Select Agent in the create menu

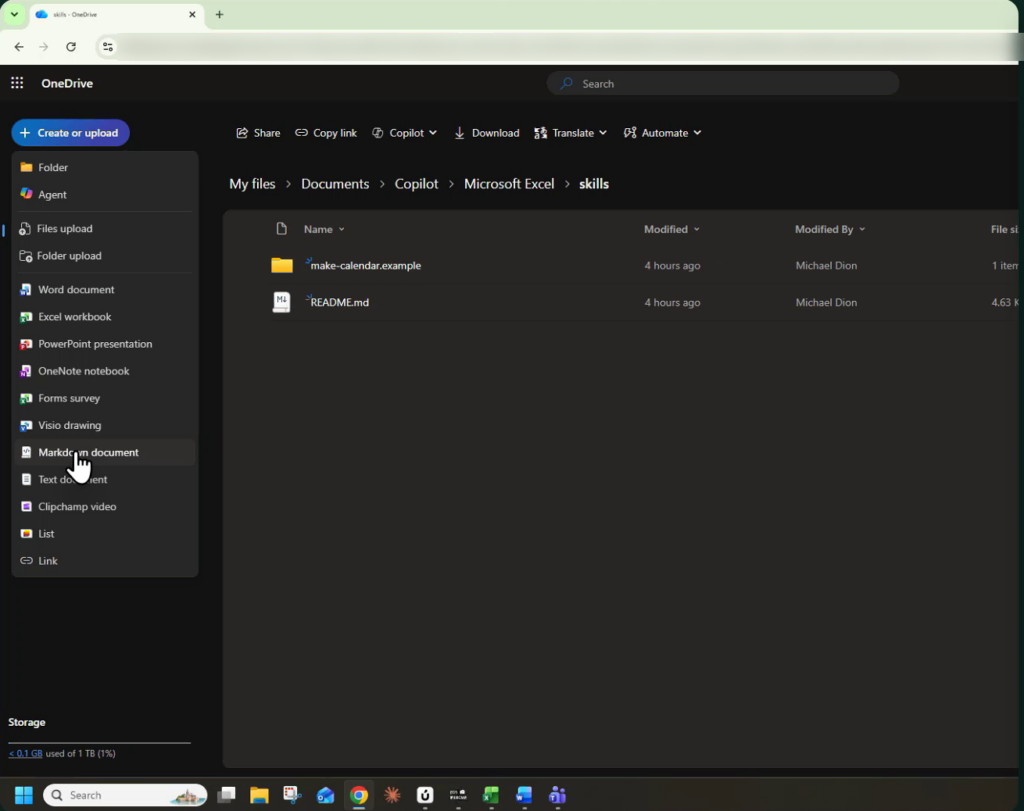pos(104,195)
